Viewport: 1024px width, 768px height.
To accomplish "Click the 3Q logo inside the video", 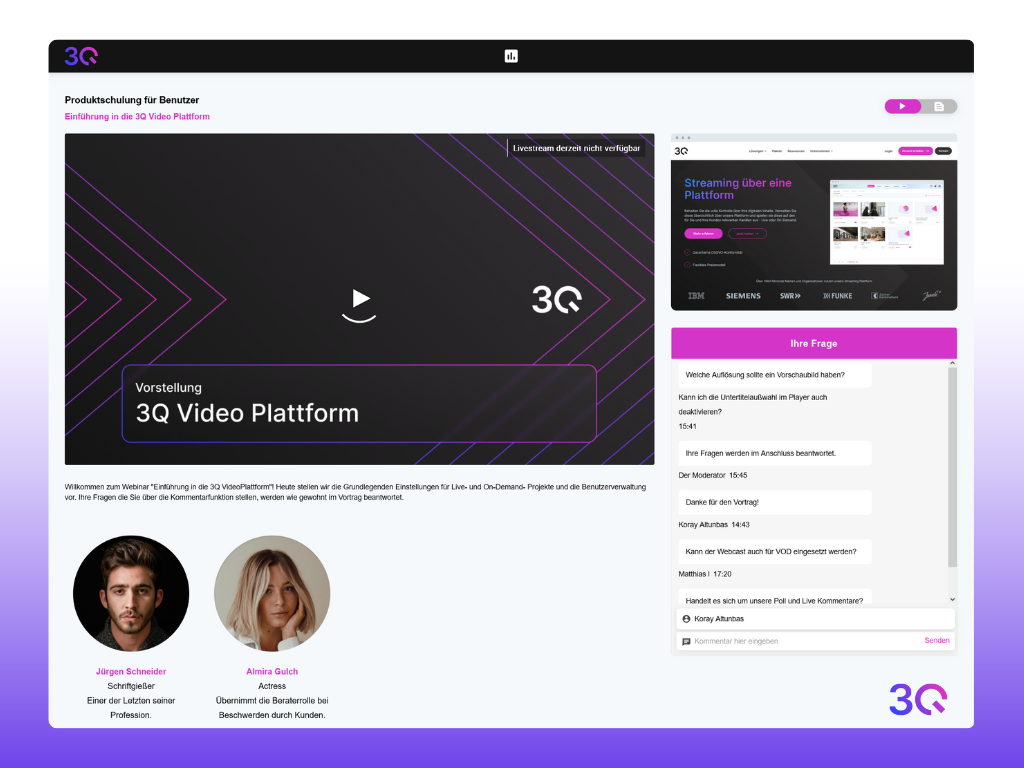I will (x=556, y=300).
